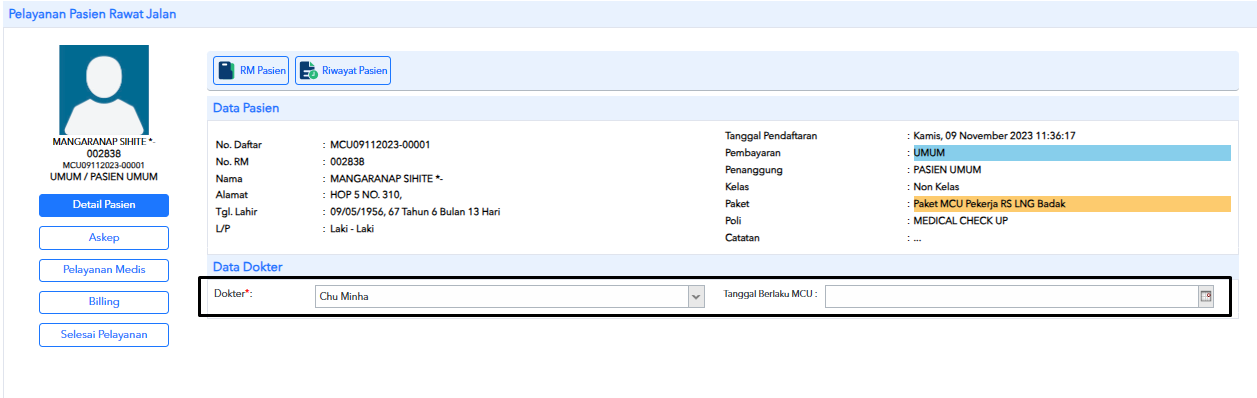This screenshot has height=398, width=1257.
Task: Select the Detail Pasien menu
Action: click(x=104, y=205)
